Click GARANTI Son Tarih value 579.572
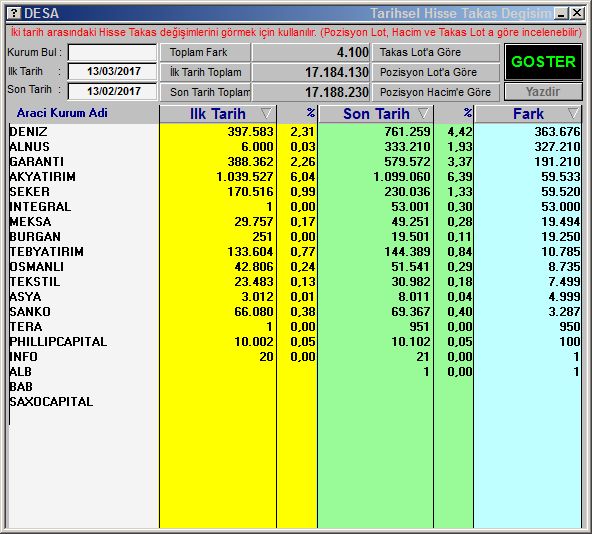The image size is (592, 534). (x=407, y=162)
